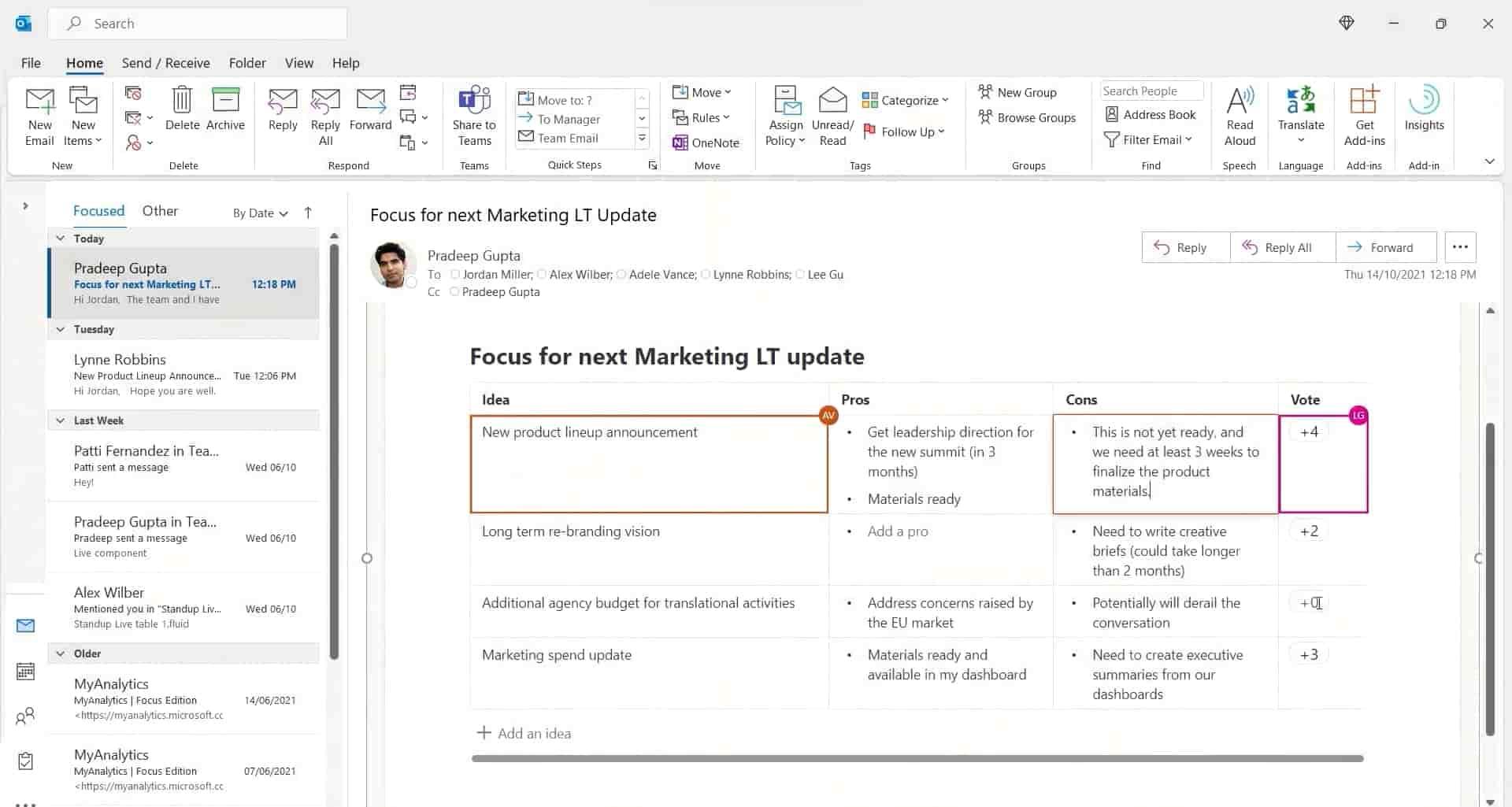This screenshot has width=1512, height=807.
Task: Collapse the Today group
Action: pos(61,238)
